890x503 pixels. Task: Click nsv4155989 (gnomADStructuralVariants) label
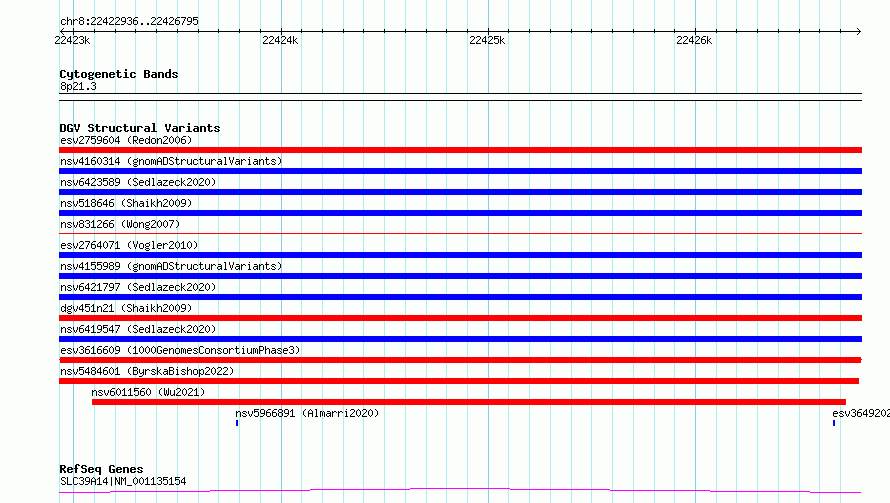(x=171, y=266)
